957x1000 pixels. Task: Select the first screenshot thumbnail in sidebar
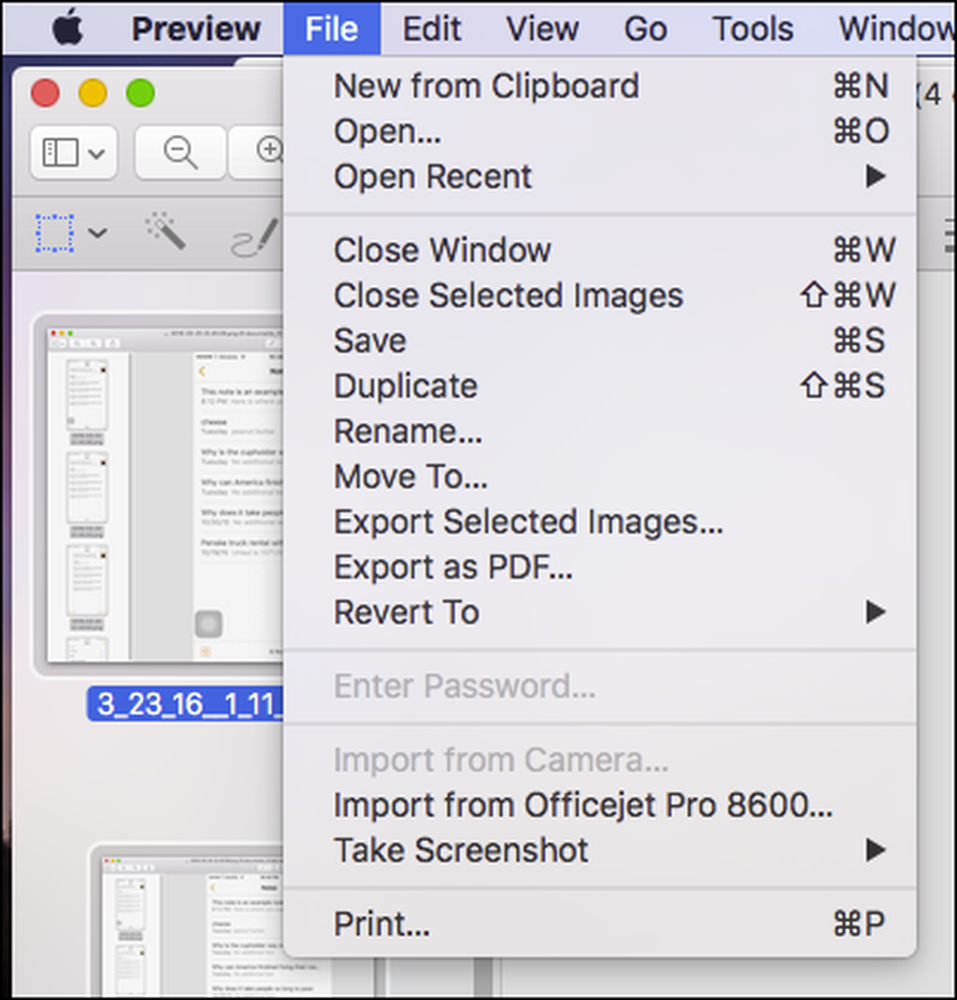tap(165, 495)
